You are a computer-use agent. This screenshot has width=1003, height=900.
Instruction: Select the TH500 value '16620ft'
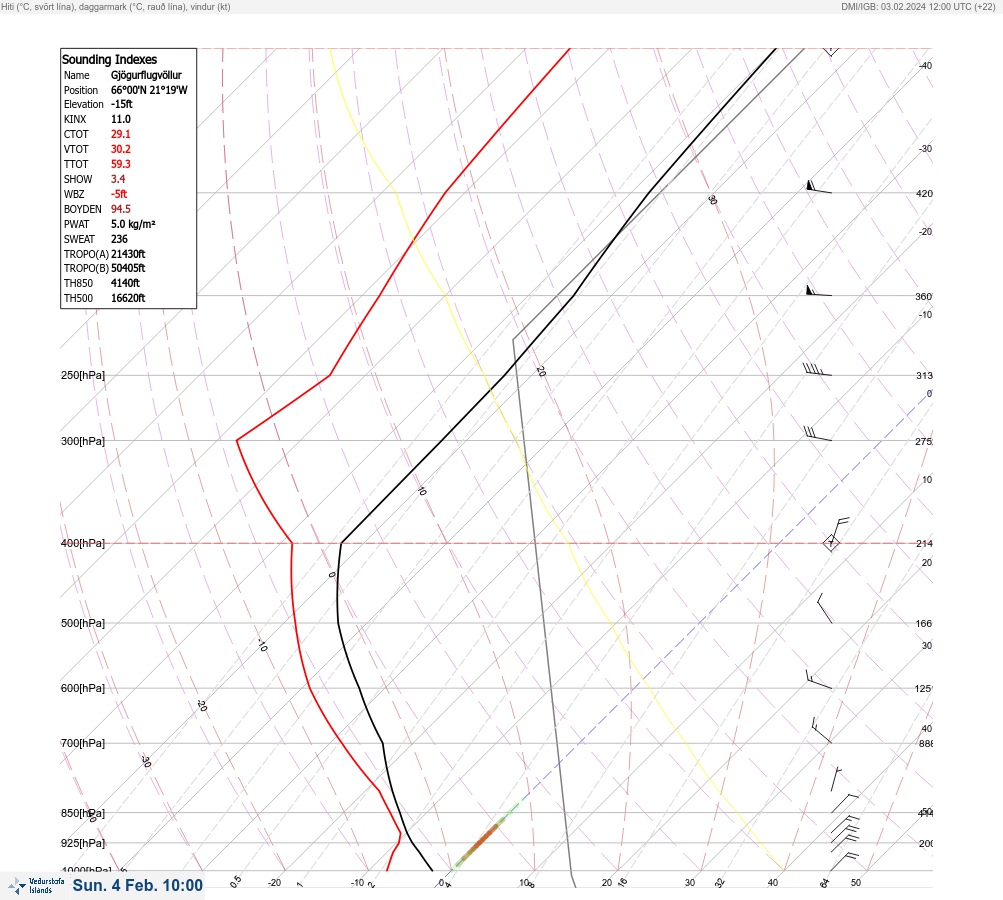(128, 298)
